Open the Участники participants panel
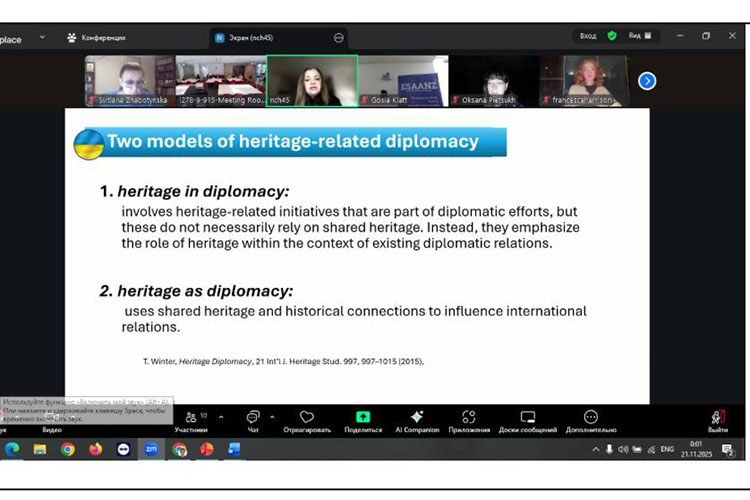 coord(190,418)
